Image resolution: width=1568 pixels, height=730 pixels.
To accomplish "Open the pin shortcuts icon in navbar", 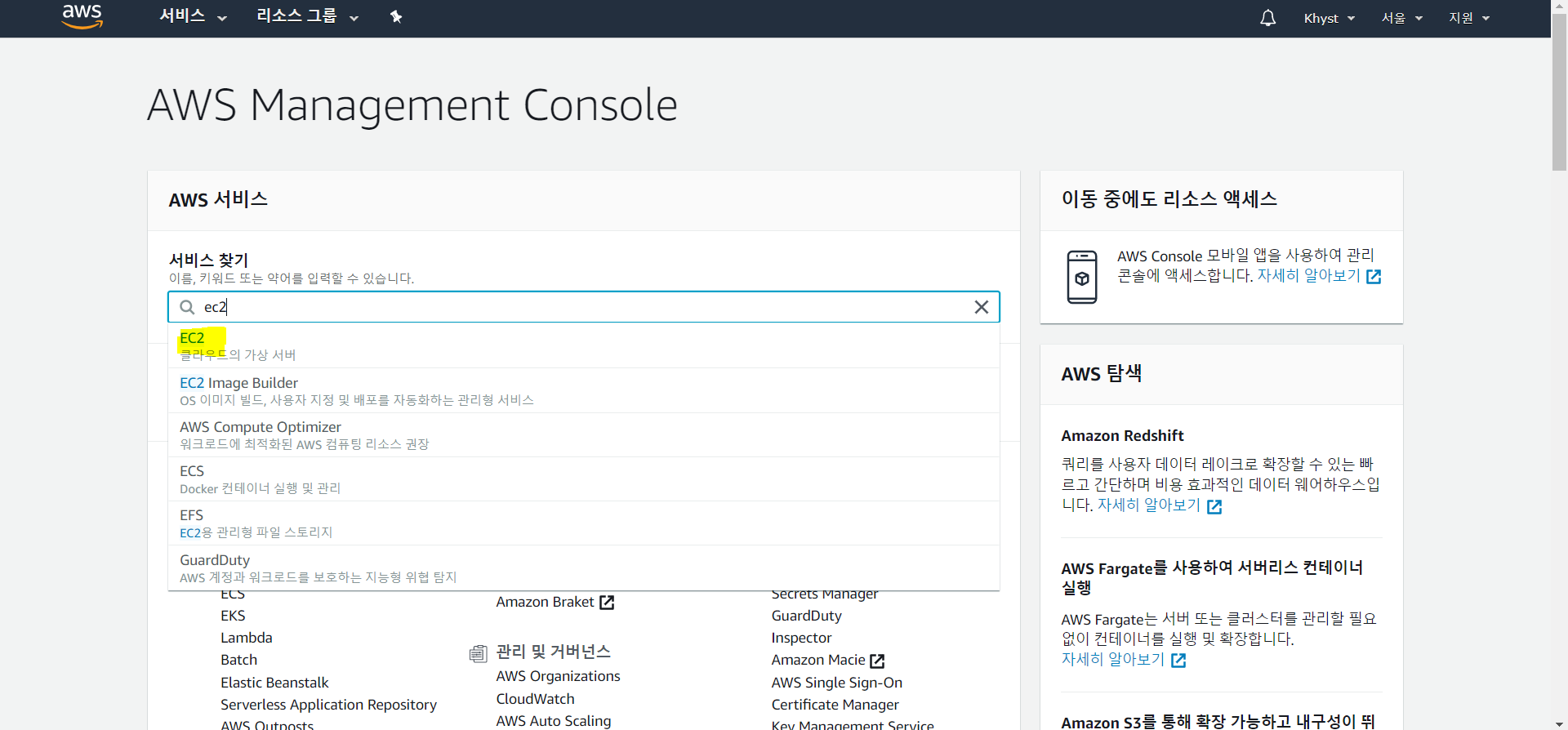I will click(x=396, y=17).
